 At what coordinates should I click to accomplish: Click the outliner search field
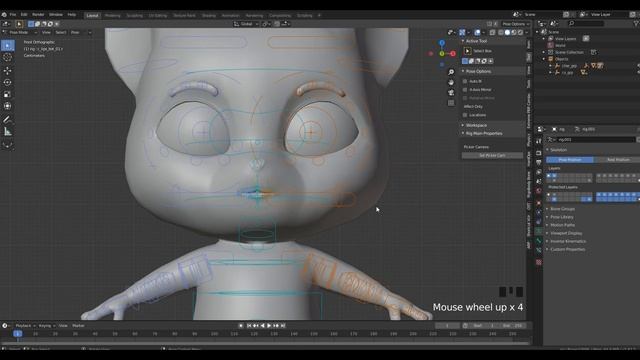(x=586, y=24)
